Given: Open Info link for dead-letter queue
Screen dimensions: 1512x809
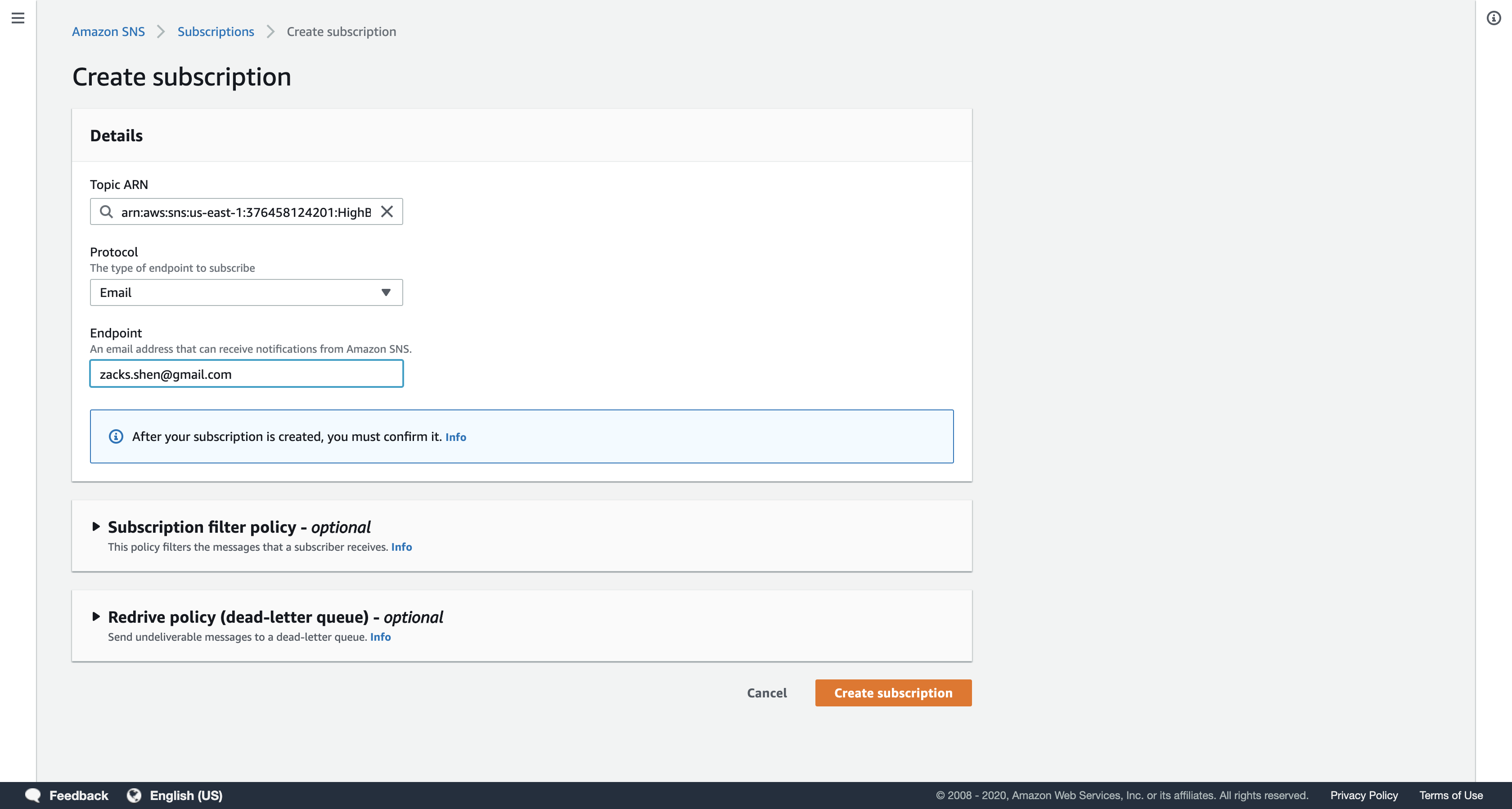Looking at the screenshot, I should coord(380,637).
